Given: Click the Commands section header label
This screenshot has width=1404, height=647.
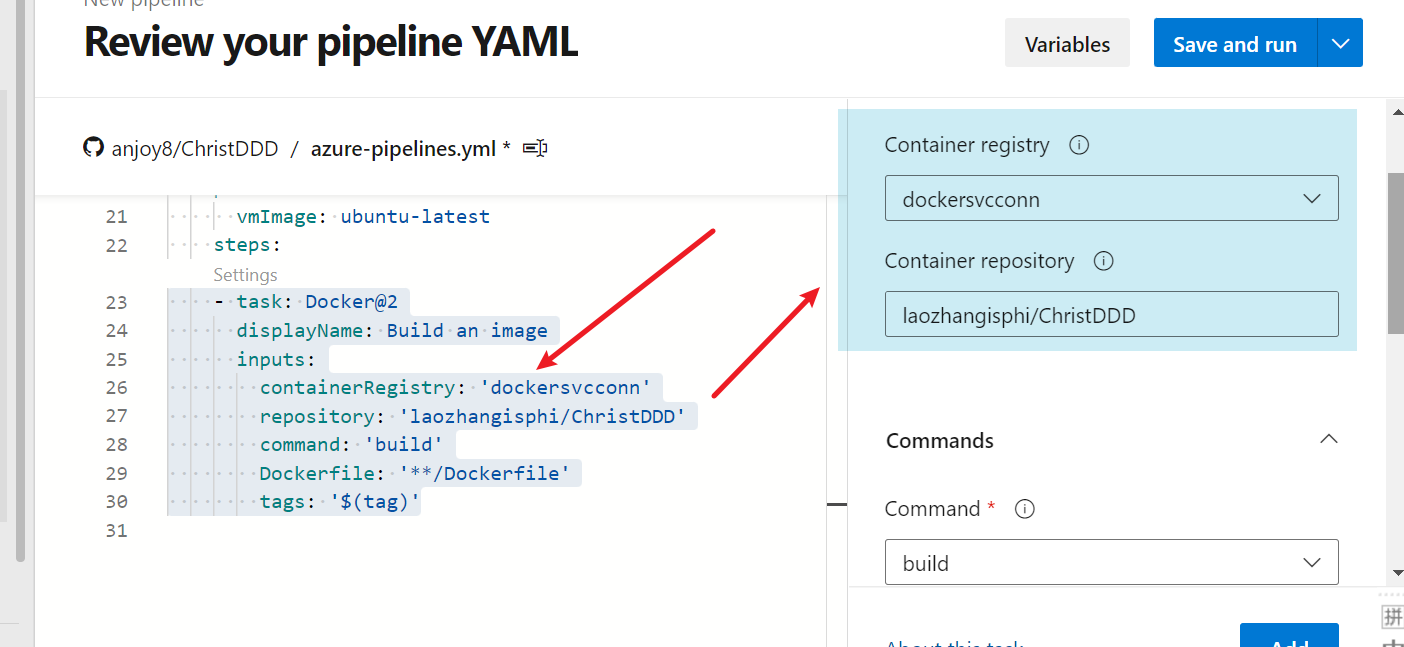Looking at the screenshot, I should [940, 440].
